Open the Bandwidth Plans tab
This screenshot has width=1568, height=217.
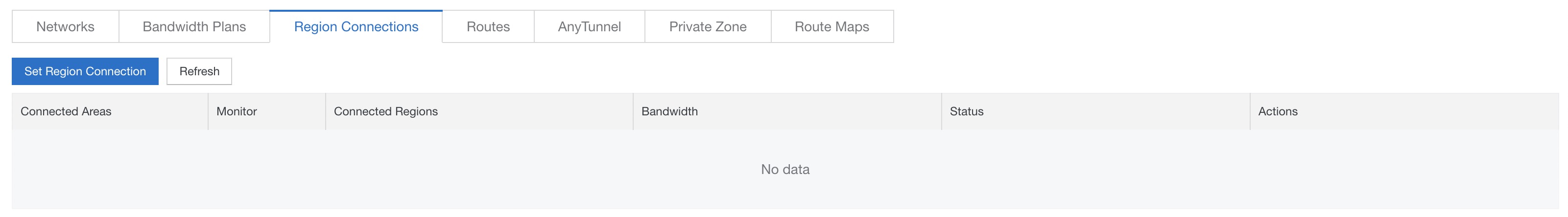coord(194,27)
